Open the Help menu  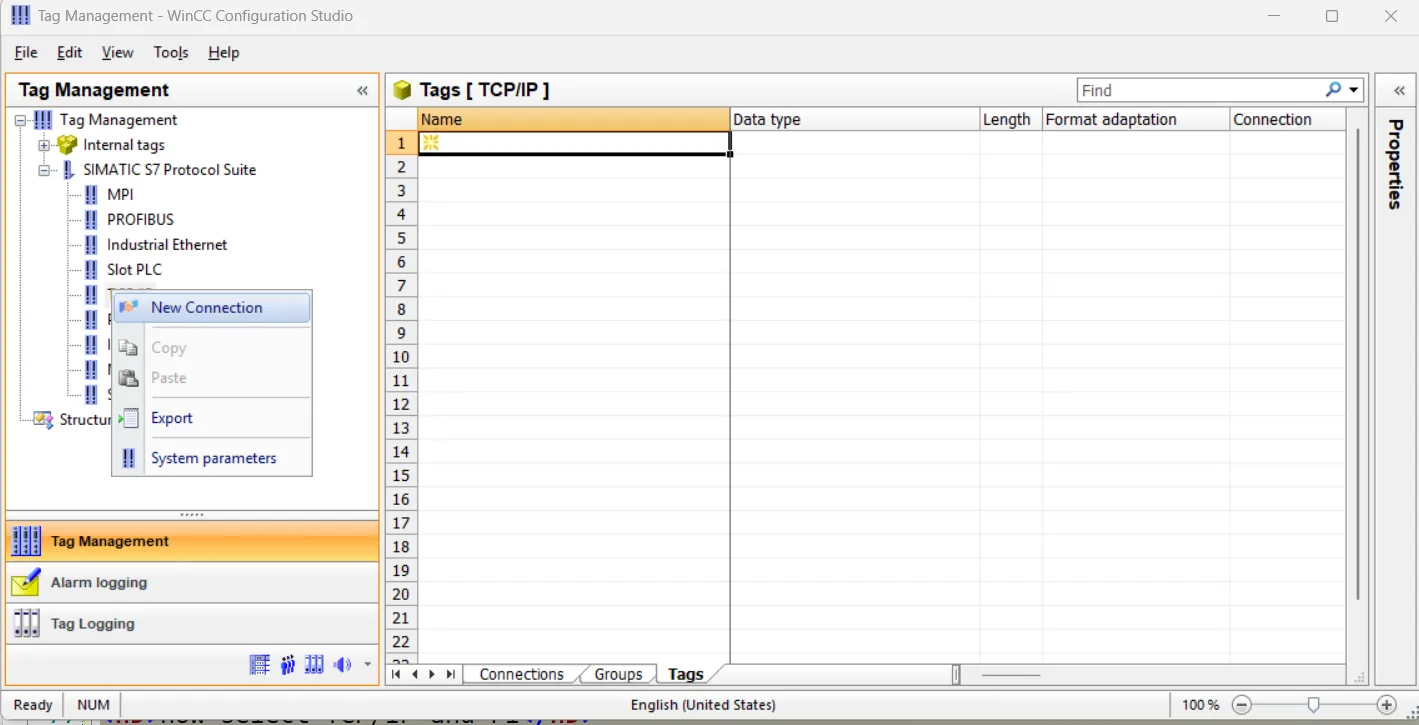coord(223,52)
